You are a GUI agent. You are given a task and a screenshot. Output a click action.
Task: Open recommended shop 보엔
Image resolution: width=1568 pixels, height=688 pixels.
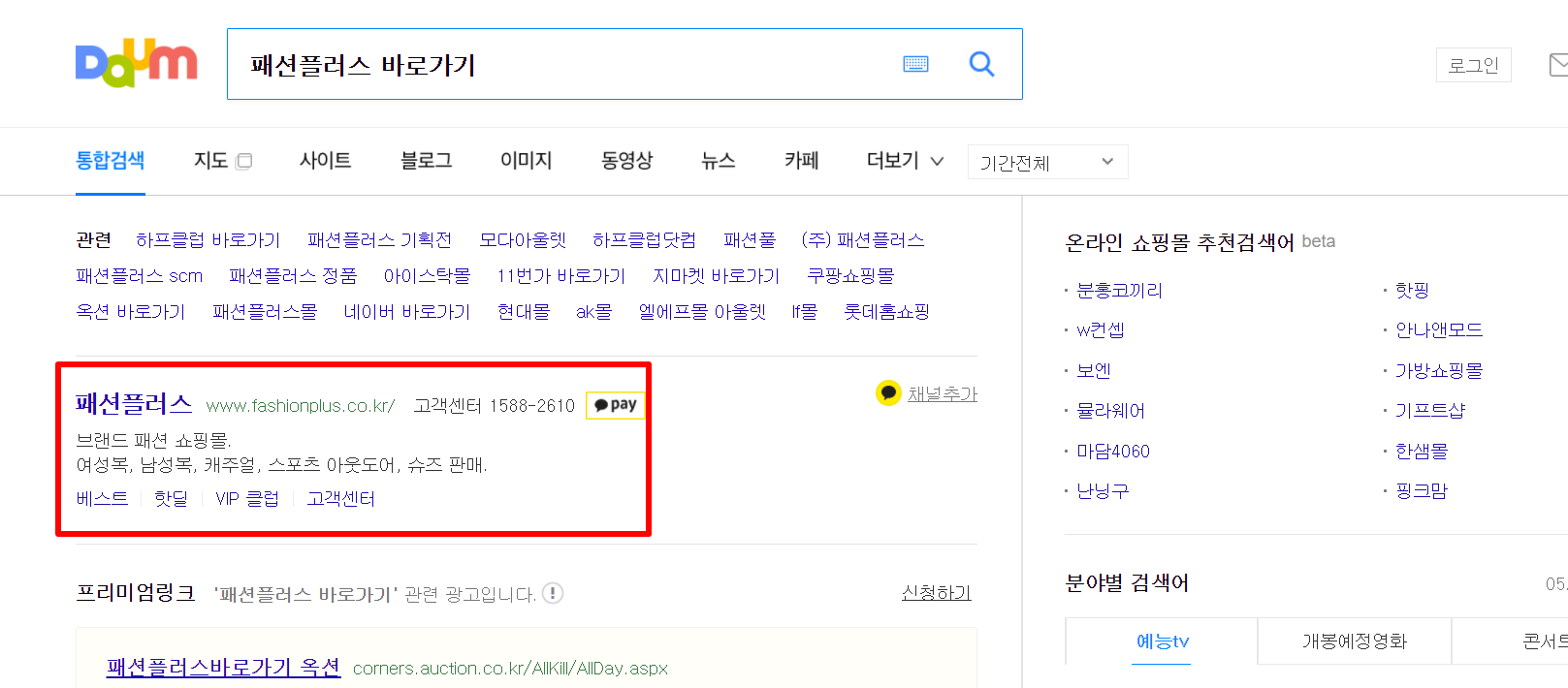point(1094,371)
